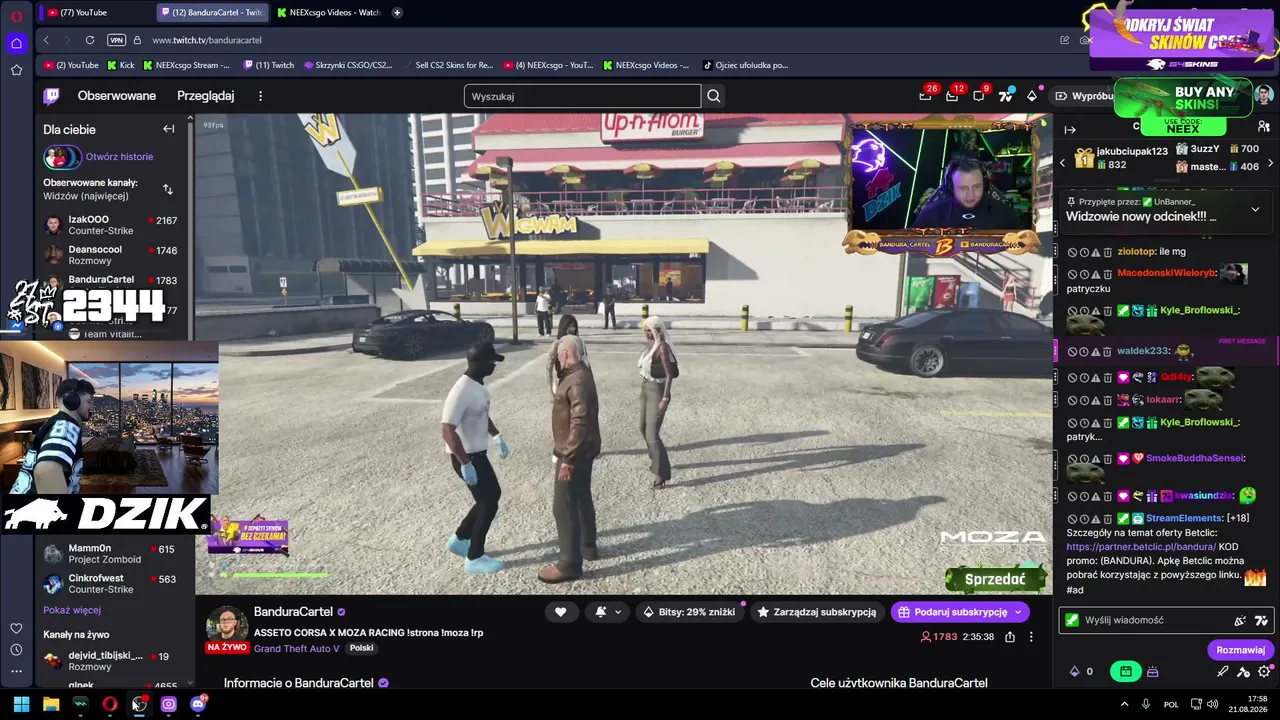Click the Polski language tag

(x=361, y=648)
